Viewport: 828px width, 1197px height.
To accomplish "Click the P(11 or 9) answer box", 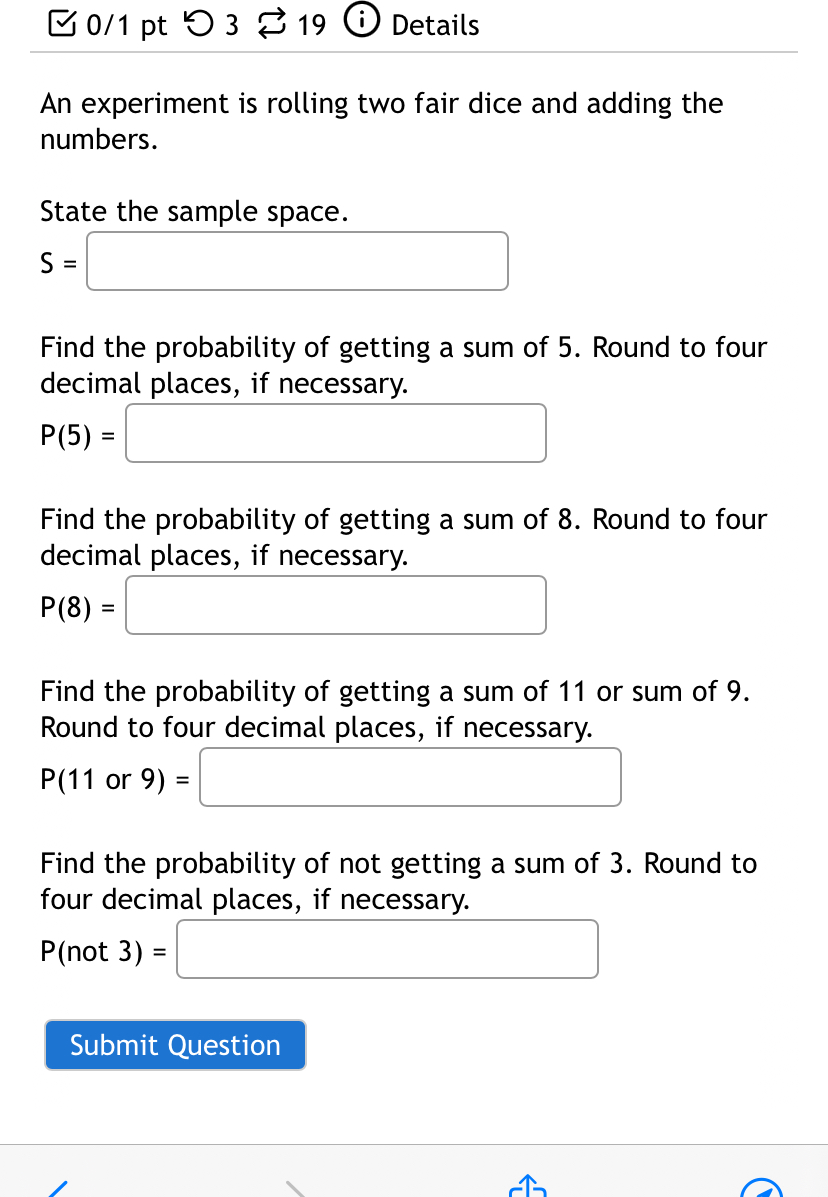I will point(410,776).
